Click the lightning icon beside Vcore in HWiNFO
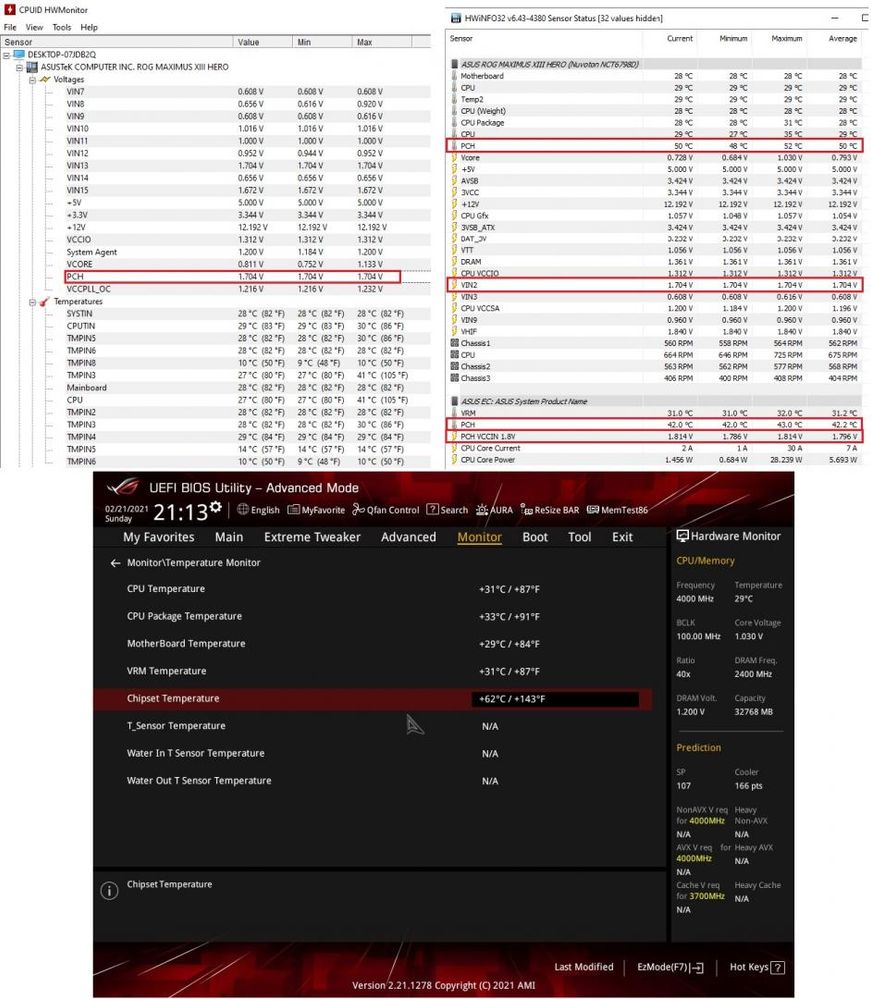871x999 pixels. 454,157
